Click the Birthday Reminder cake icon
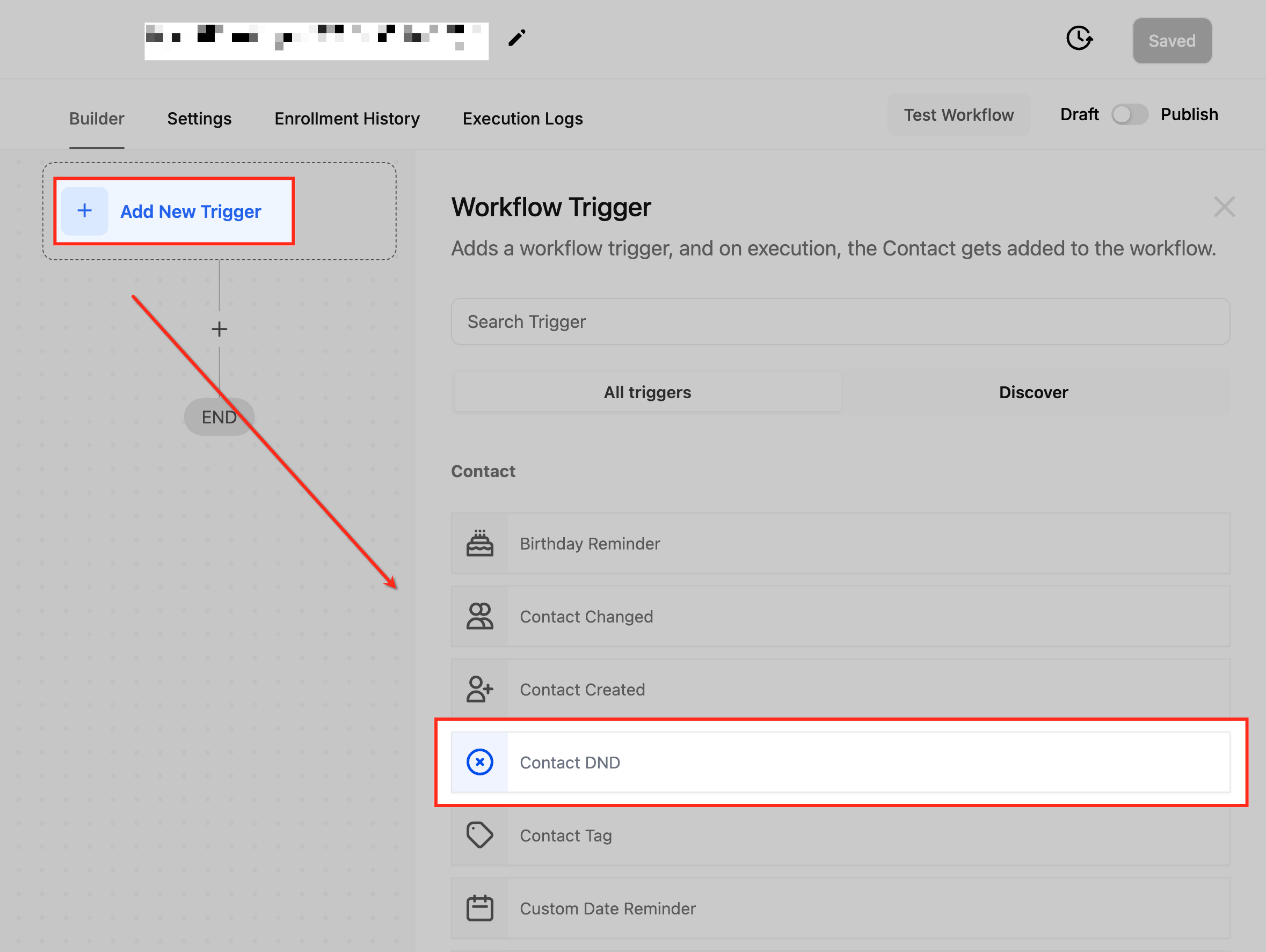Screen dimensions: 1266x952 point(479,543)
